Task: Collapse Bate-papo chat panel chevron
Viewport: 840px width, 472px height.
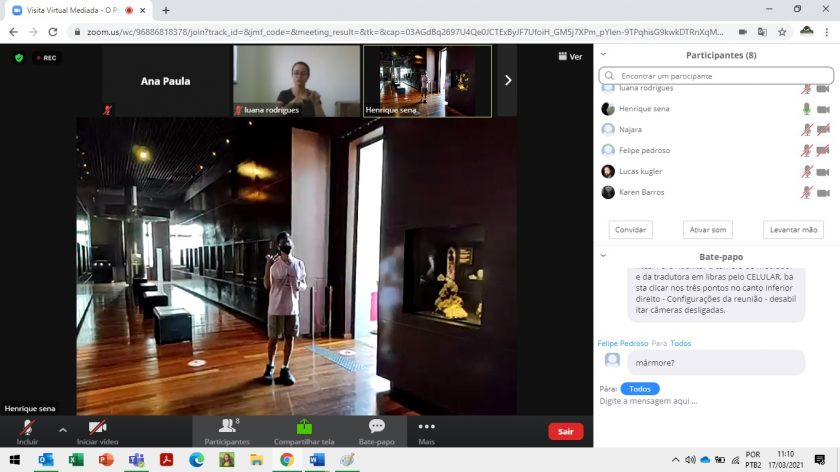Action: click(603, 256)
